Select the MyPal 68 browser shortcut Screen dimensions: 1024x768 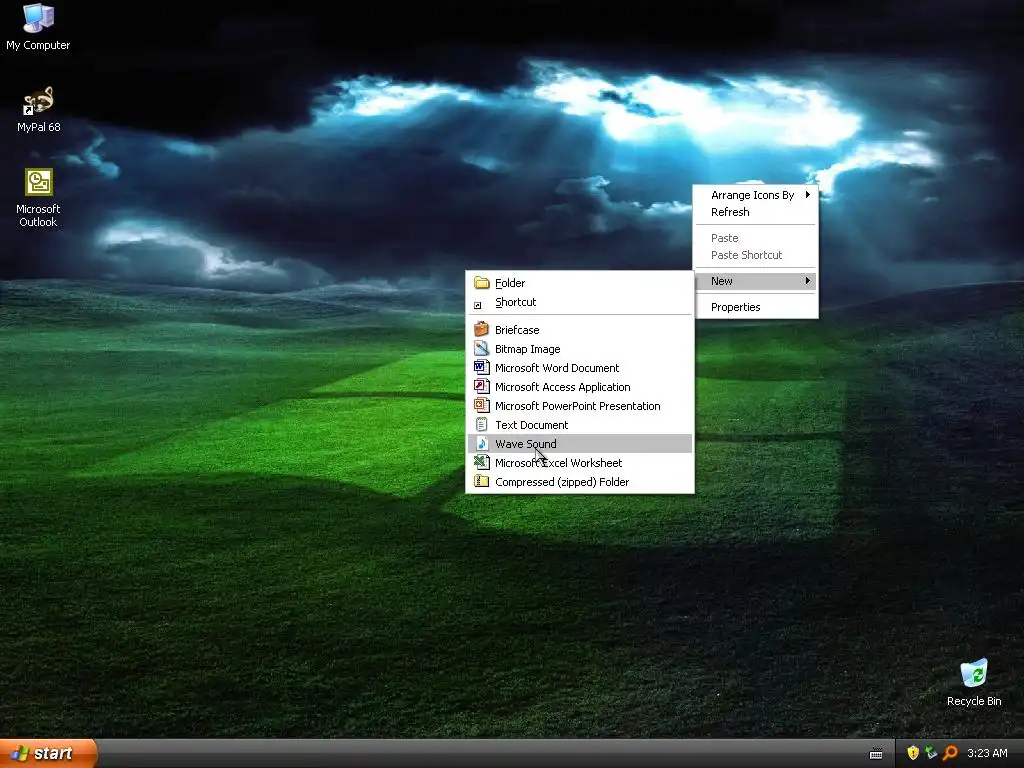[39, 109]
